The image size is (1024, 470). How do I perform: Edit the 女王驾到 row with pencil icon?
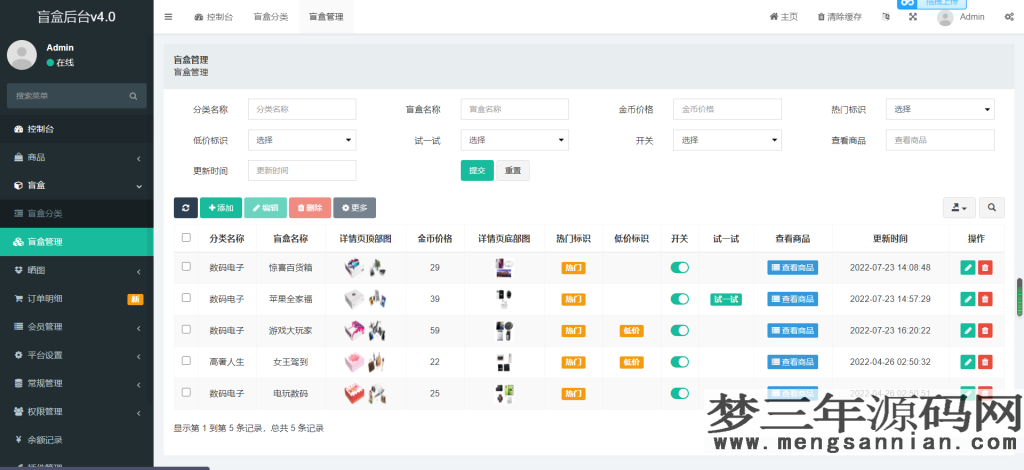point(968,362)
